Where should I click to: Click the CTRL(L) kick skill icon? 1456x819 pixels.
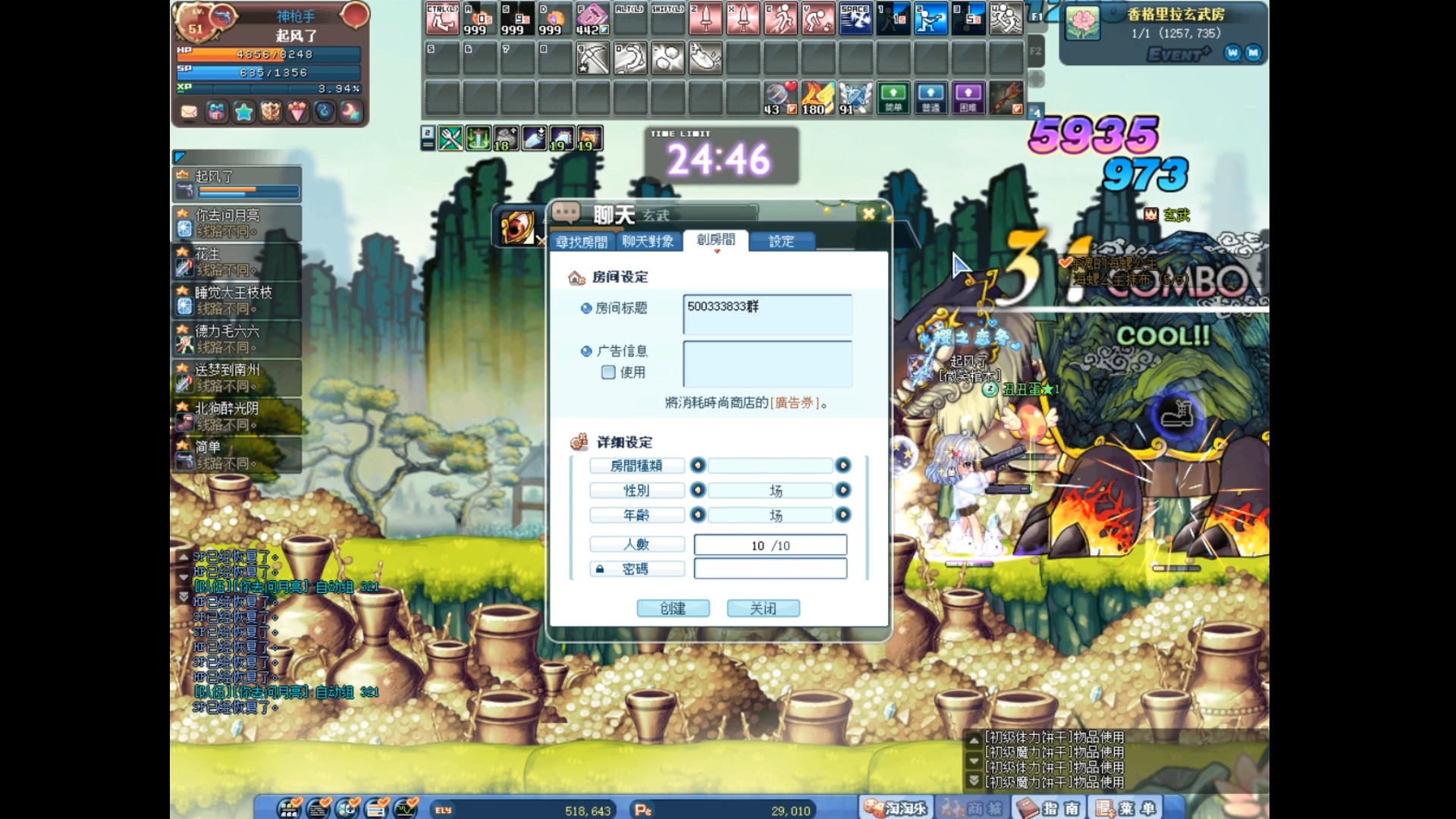(441, 19)
